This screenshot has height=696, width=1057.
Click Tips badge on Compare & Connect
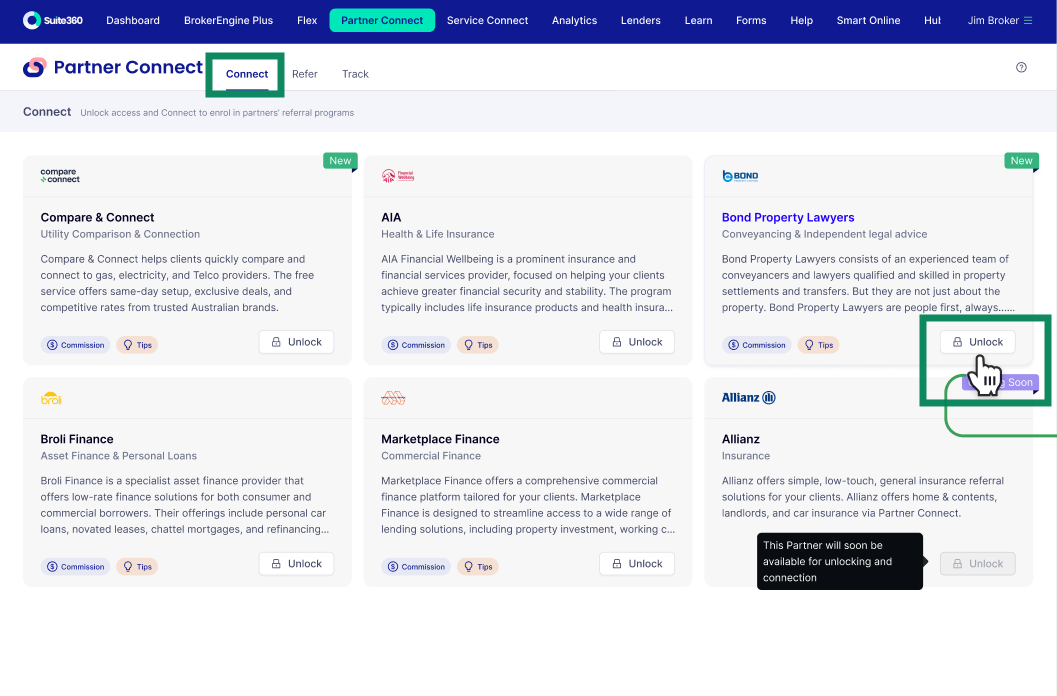pyautogui.click(x=137, y=345)
